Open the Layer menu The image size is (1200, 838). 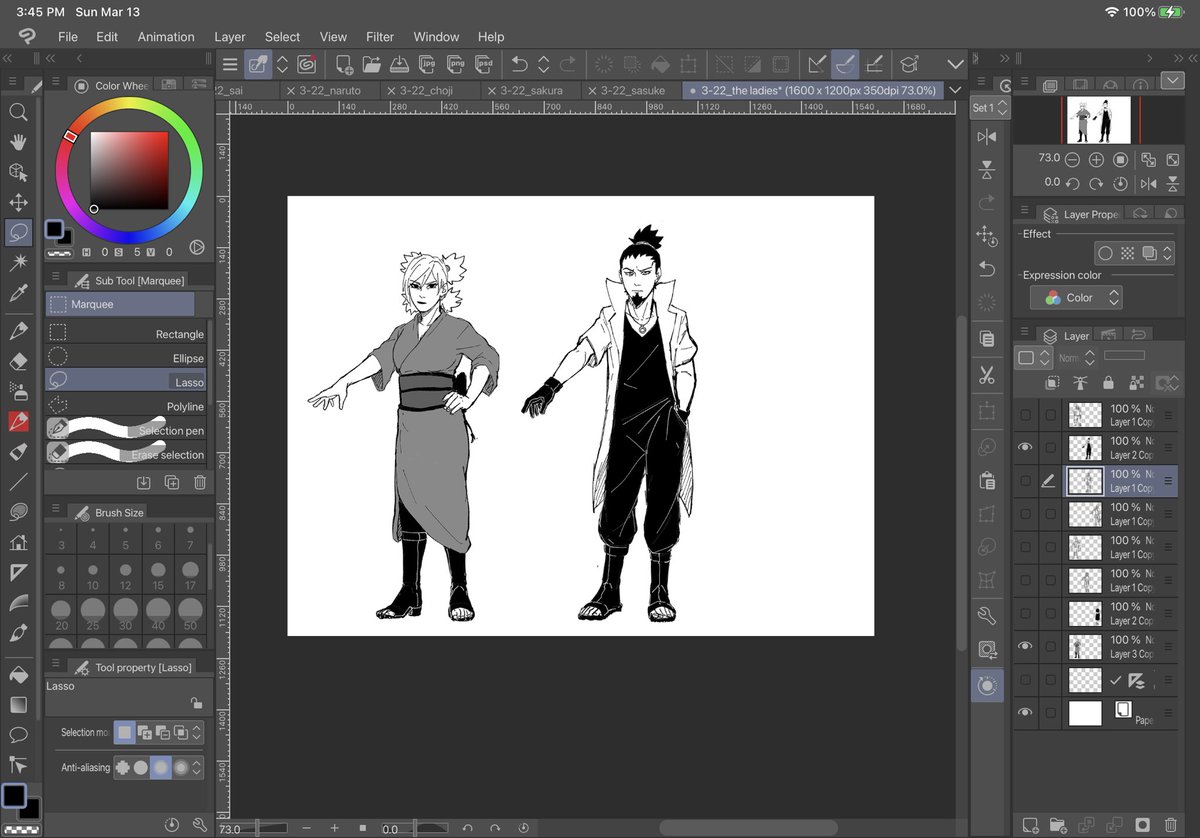pos(230,37)
